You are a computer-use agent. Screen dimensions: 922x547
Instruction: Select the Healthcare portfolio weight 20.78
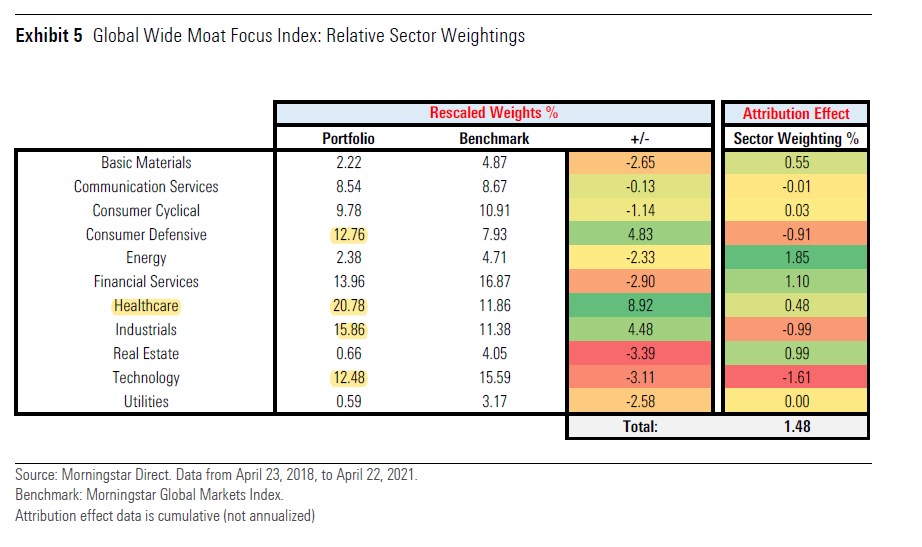348,306
